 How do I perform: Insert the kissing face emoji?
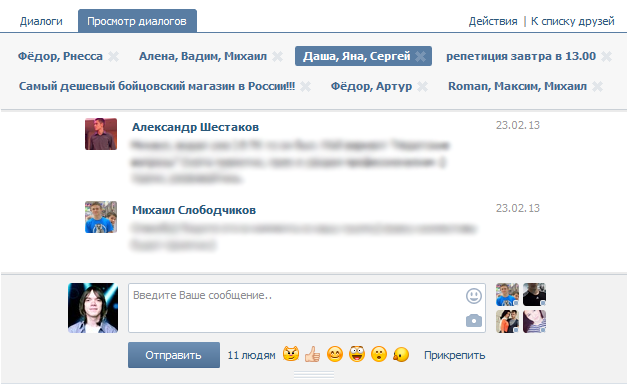[401, 354]
